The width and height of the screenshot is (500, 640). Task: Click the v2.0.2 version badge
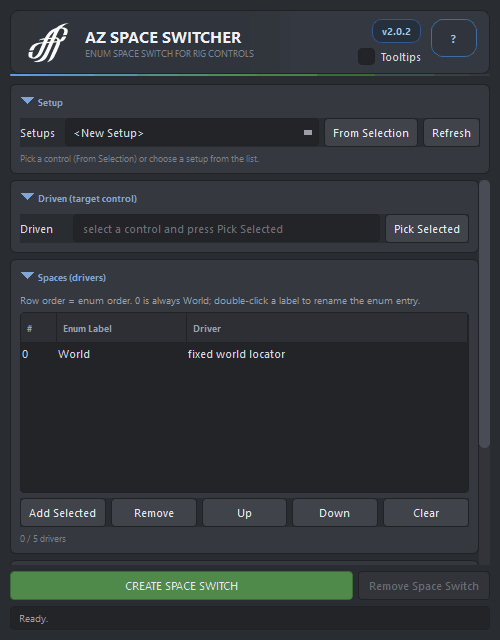coord(396,31)
